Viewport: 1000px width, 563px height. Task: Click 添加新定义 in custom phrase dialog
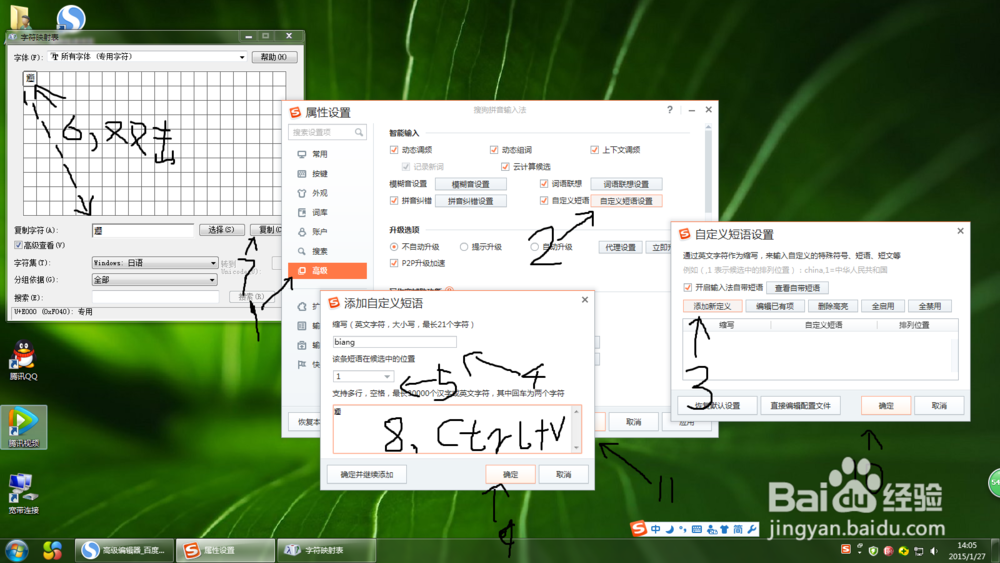[x=712, y=306]
